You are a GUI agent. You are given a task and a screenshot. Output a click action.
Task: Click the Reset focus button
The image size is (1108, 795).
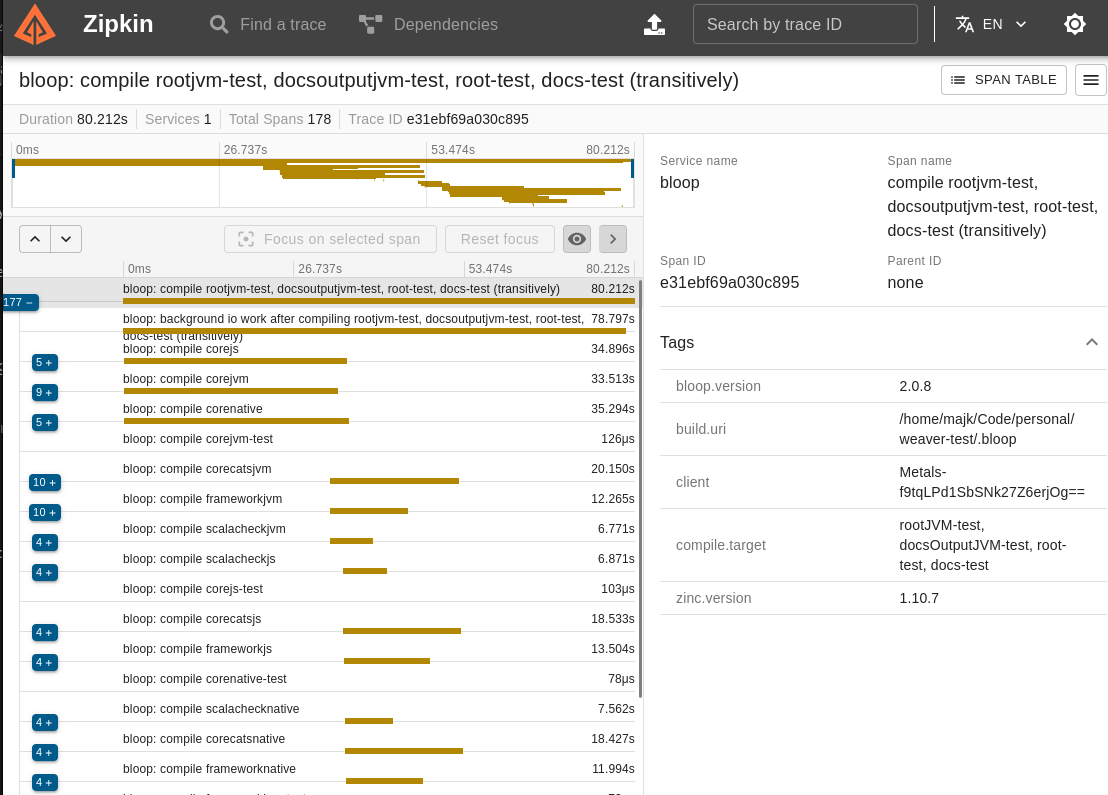500,239
